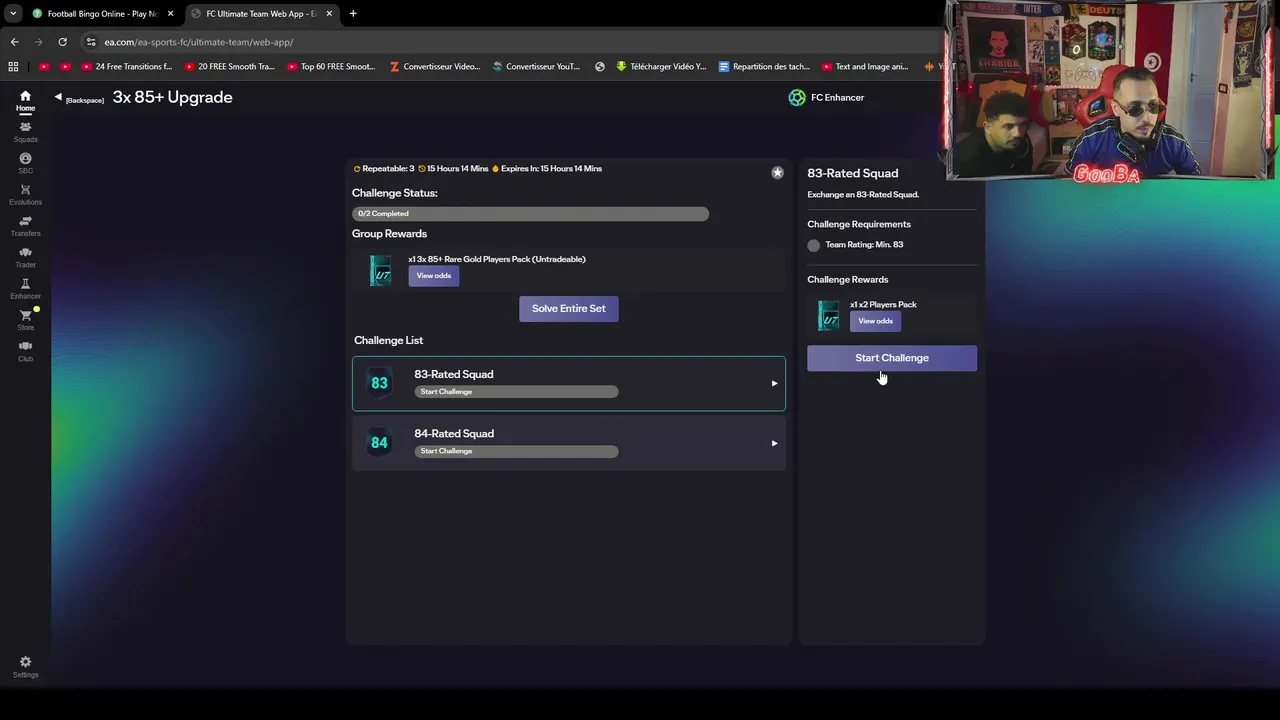Click the Group Rewards heading
This screenshot has height=720, width=1280.
pyautogui.click(x=389, y=234)
